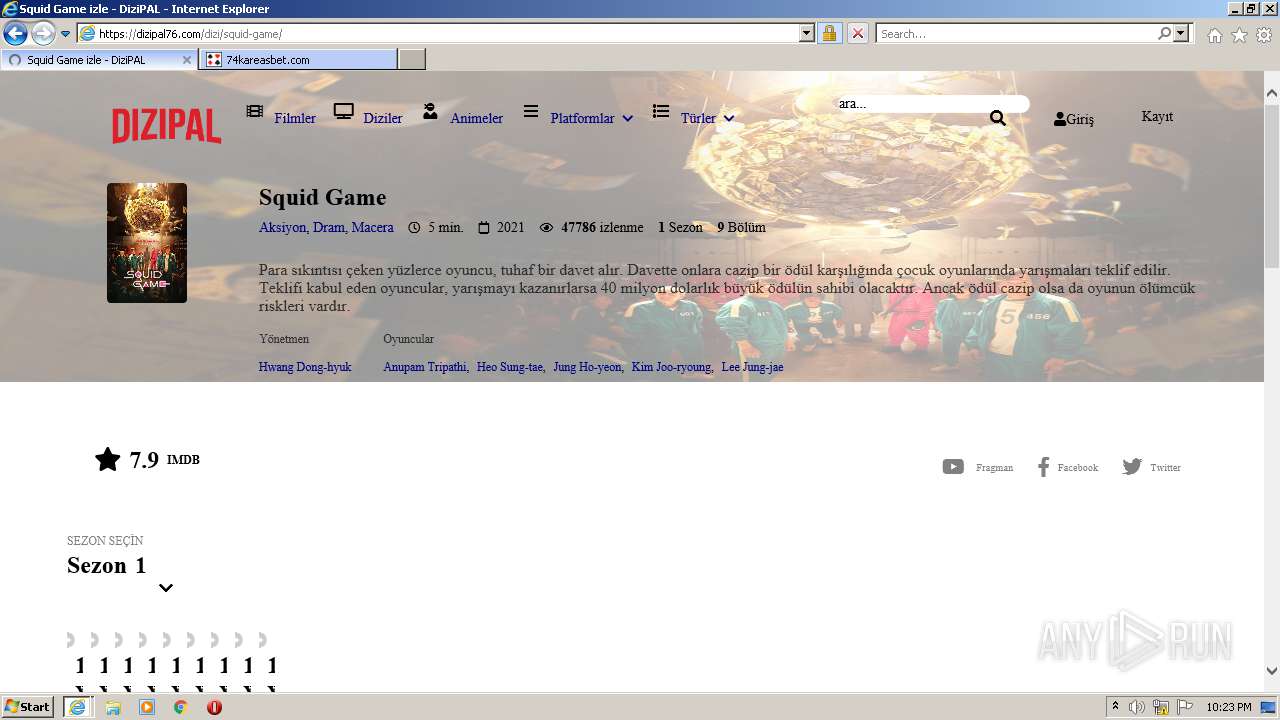
Task: Click the volume speaker tray icon
Action: [1137, 707]
